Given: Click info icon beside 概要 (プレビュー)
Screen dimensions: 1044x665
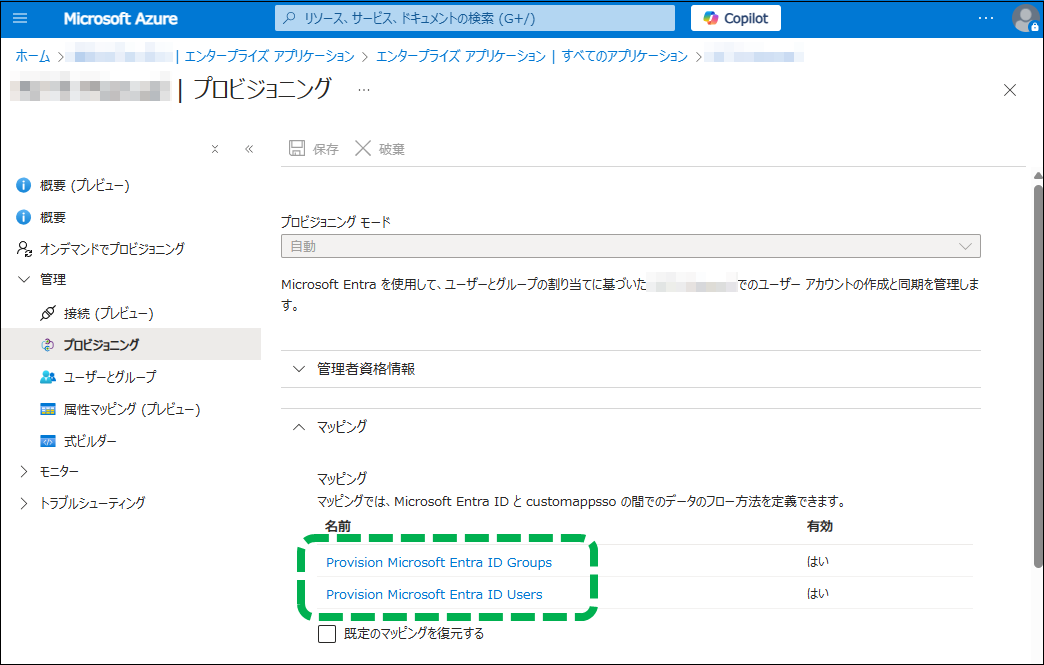Looking at the screenshot, I should [x=23, y=185].
